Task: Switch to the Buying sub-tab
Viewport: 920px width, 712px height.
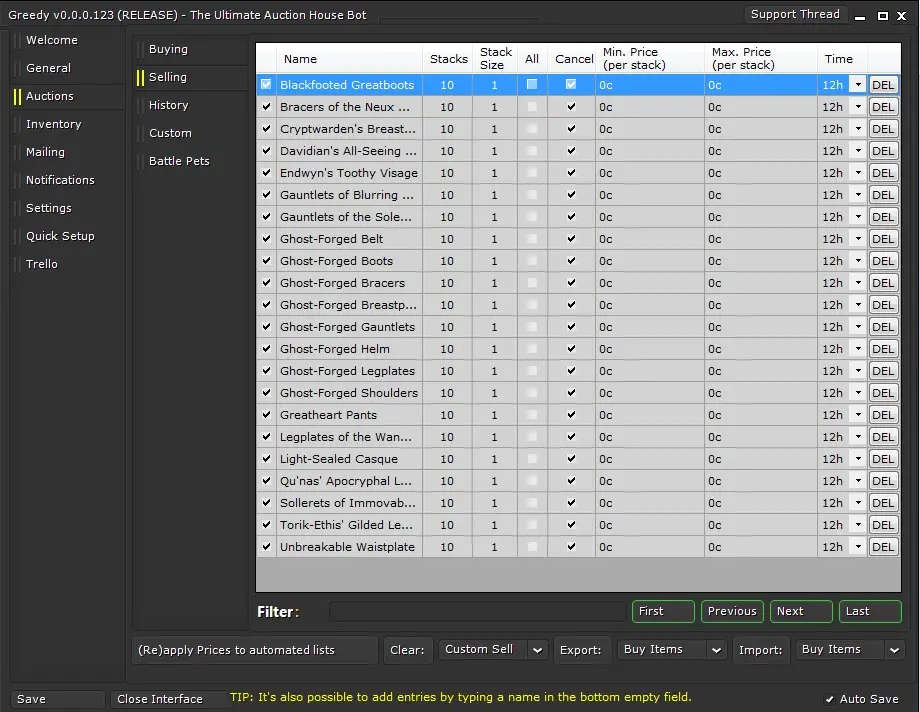Action: pyautogui.click(x=168, y=49)
